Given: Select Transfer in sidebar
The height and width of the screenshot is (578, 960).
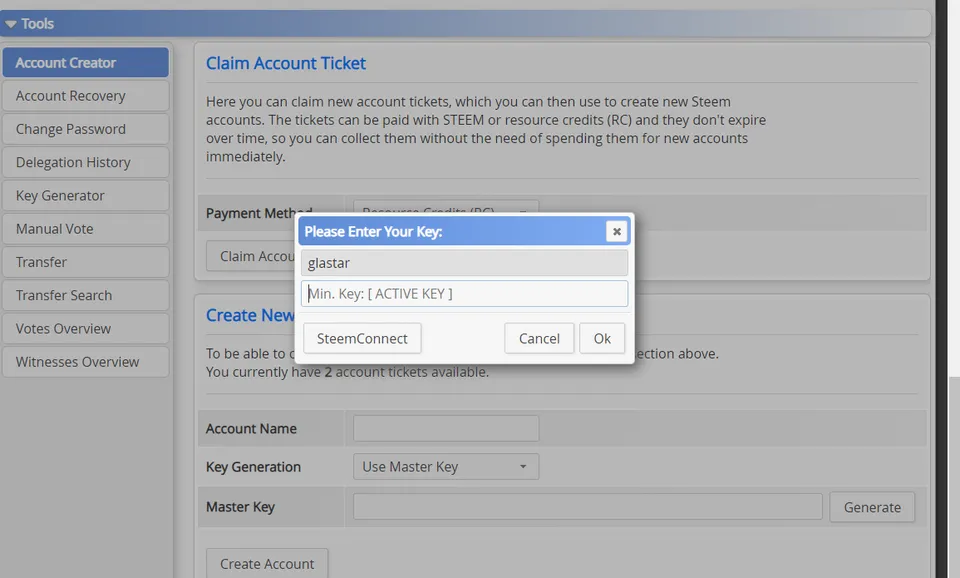Looking at the screenshot, I should tap(86, 262).
